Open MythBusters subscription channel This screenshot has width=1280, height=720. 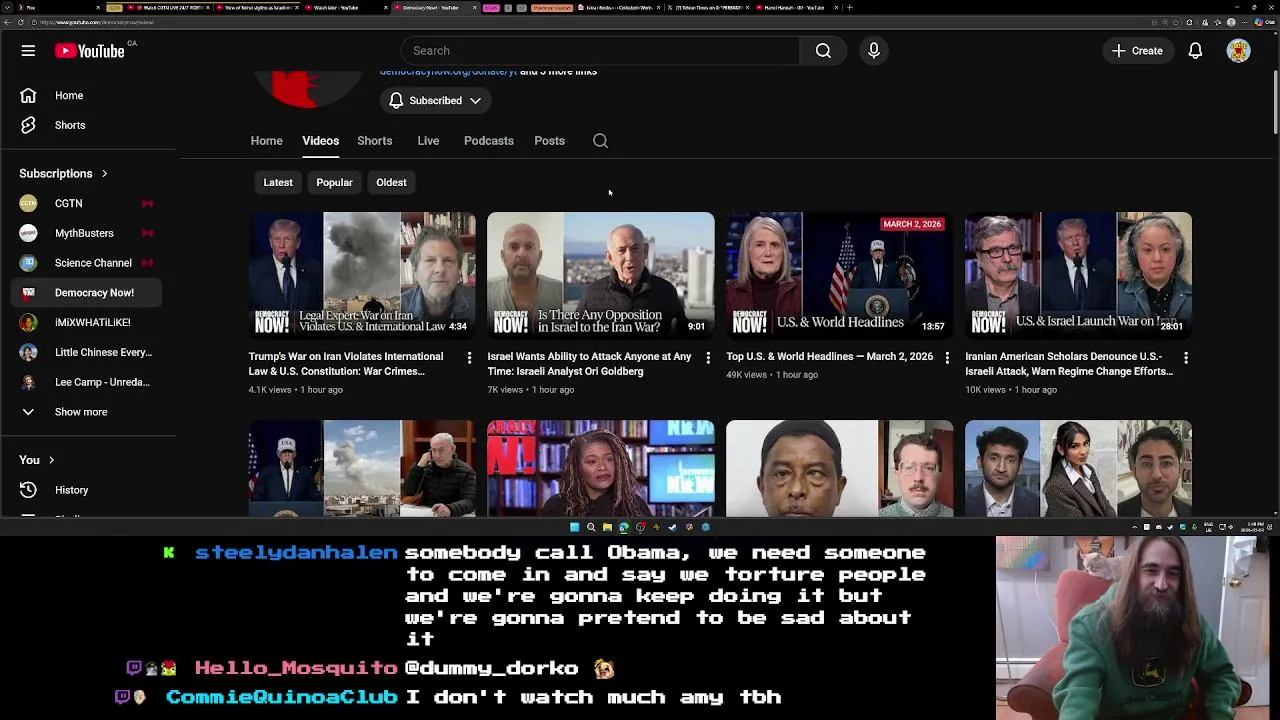(88, 233)
